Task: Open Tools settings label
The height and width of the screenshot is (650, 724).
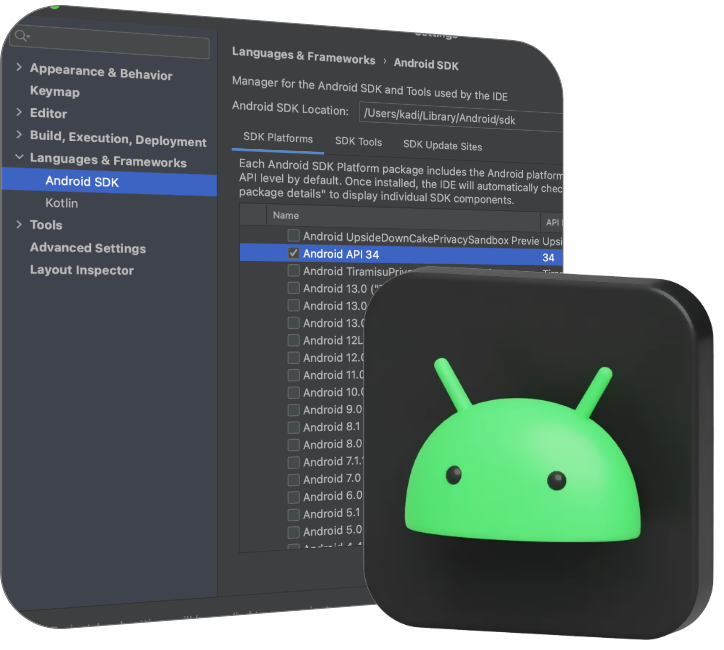Action: [x=46, y=225]
